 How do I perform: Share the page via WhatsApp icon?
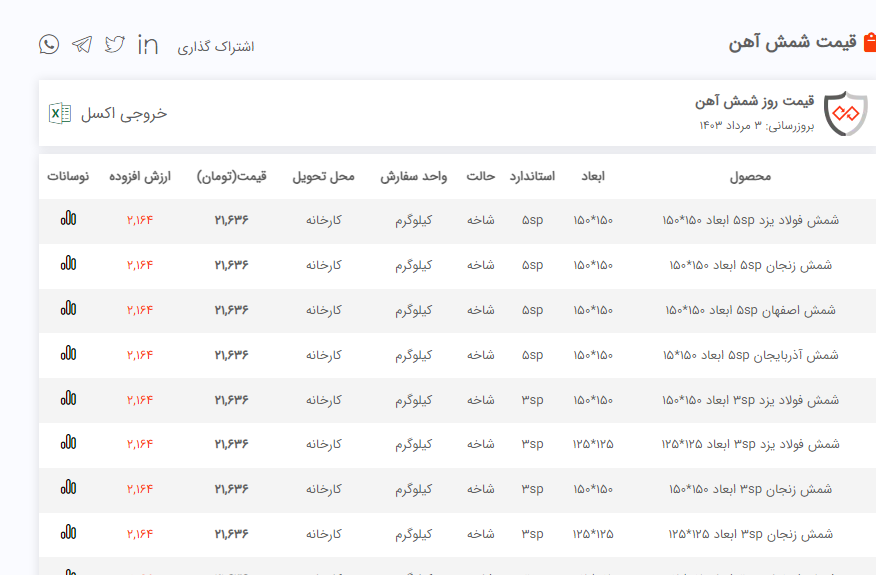tap(49, 44)
